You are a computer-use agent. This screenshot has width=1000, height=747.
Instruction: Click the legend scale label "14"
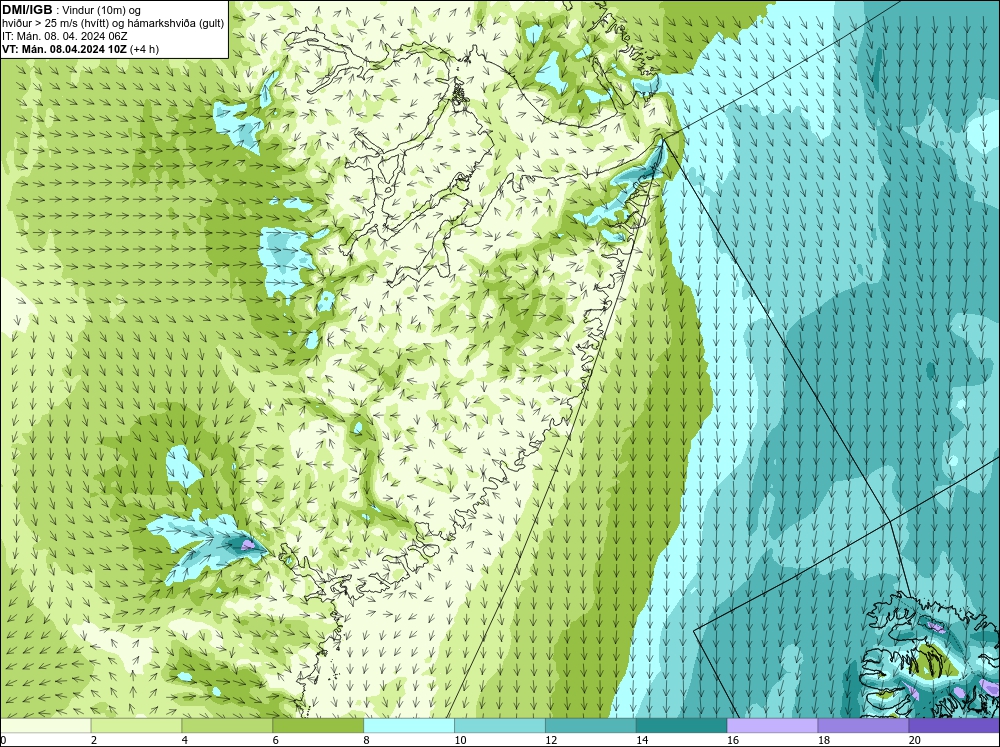pos(642,740)
